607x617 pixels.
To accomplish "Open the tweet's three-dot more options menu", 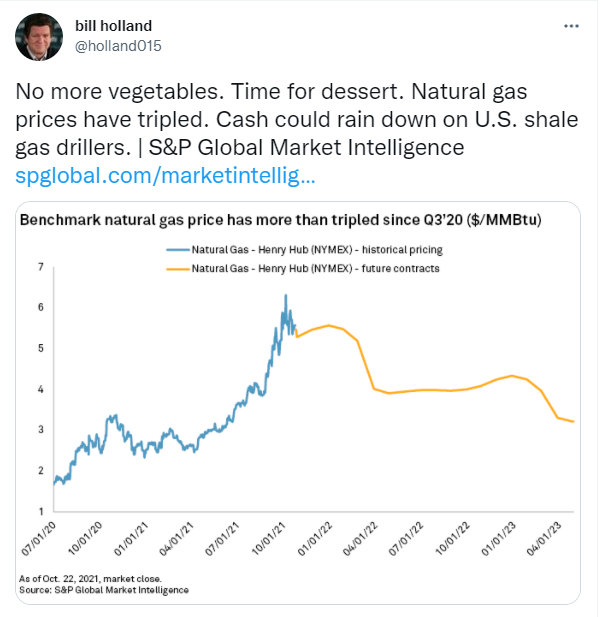I will click(569, 22).
